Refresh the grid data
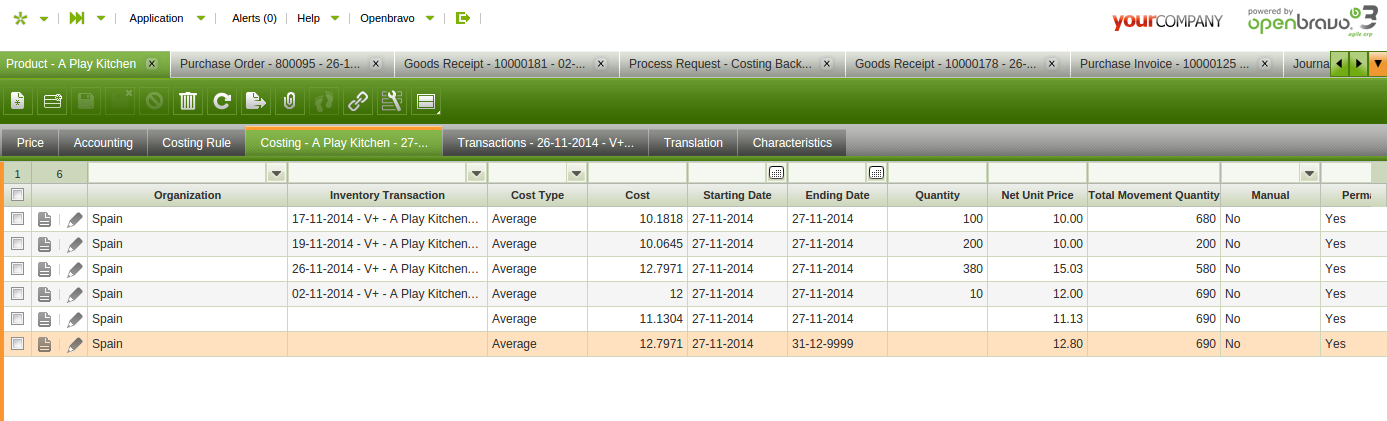The height and width of the screenshot is (421, 1387). click(x=222, y=101)
